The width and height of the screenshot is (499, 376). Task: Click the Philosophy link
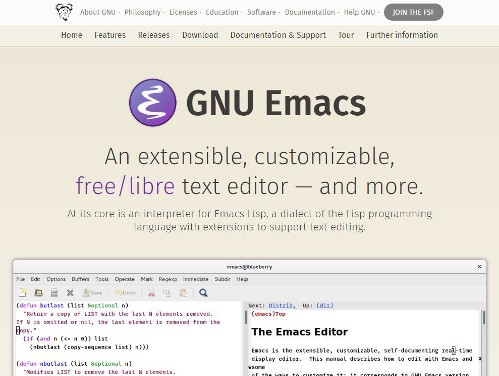(x=142, y=12)
